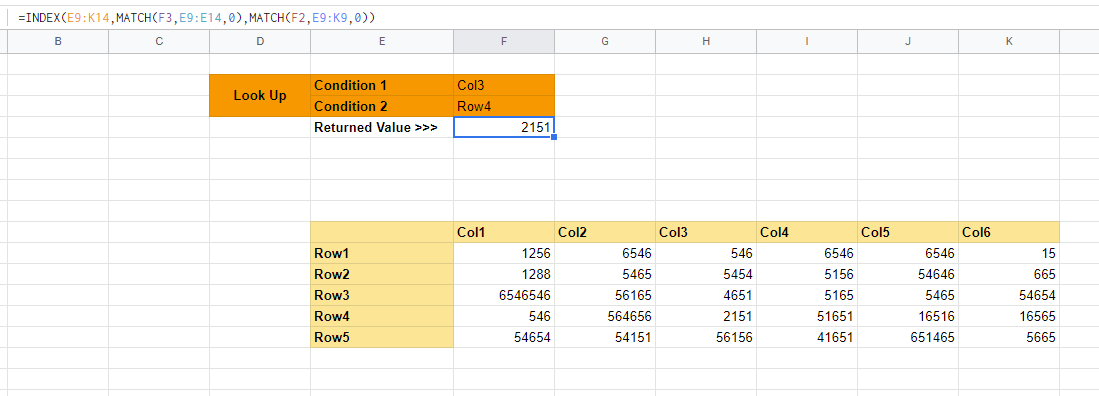Click the orange 'Look Up' merged cell
1099x396 pixels.
click(x=260, y=95)
